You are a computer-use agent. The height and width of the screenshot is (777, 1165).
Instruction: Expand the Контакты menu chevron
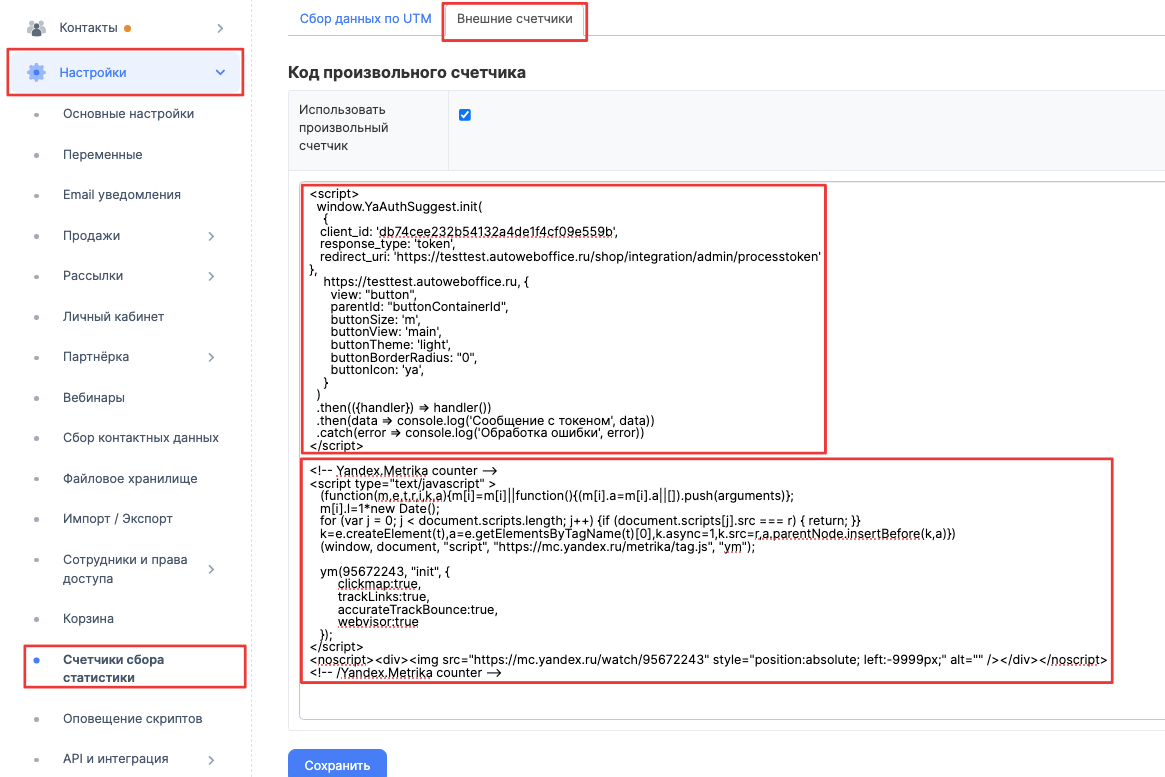point(220,28)
